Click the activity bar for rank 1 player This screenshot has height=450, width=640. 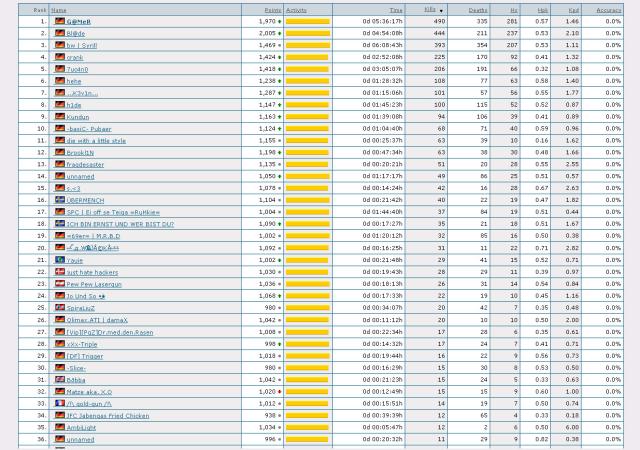coord(307,21)
